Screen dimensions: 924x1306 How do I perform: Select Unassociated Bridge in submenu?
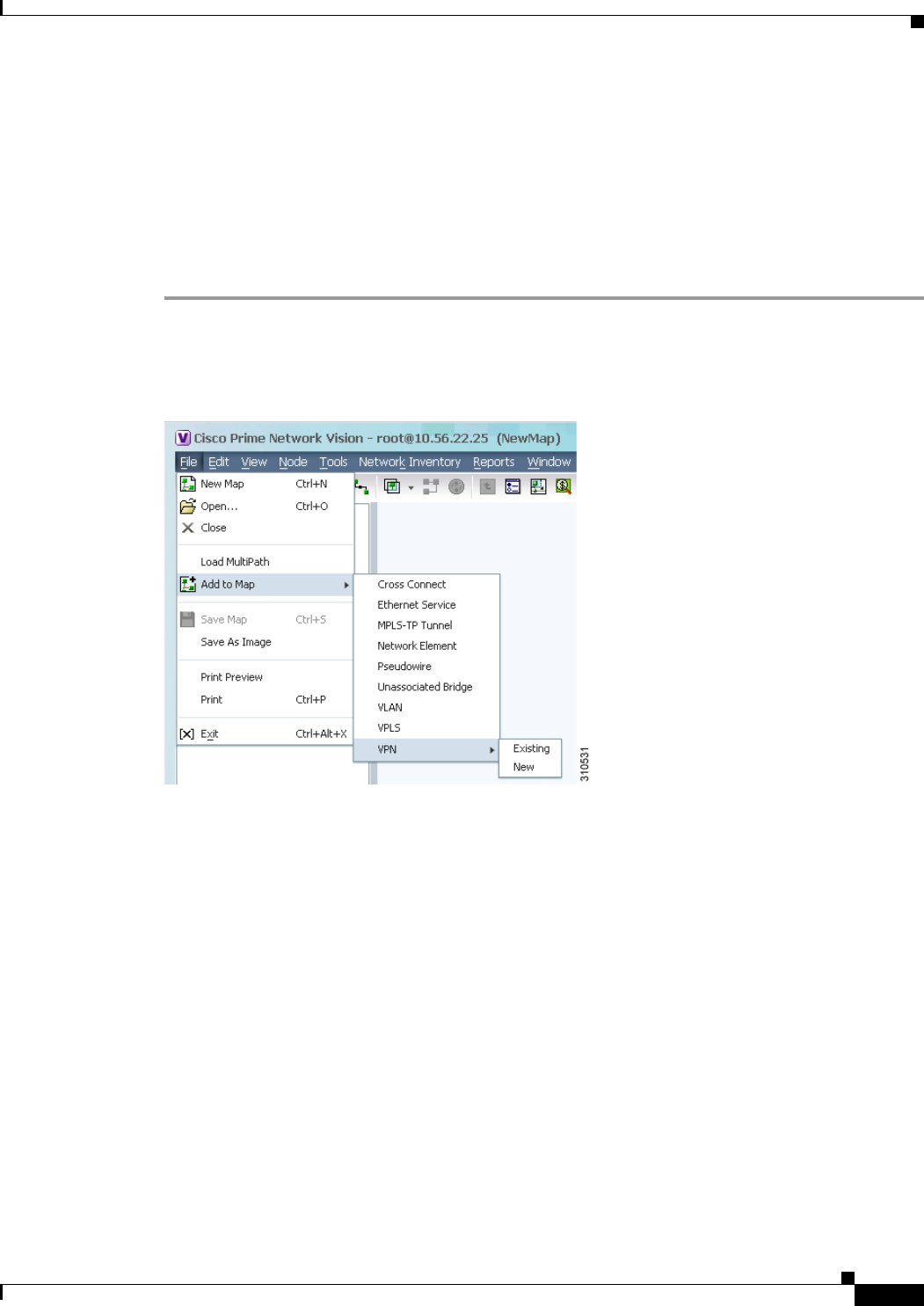426,687
